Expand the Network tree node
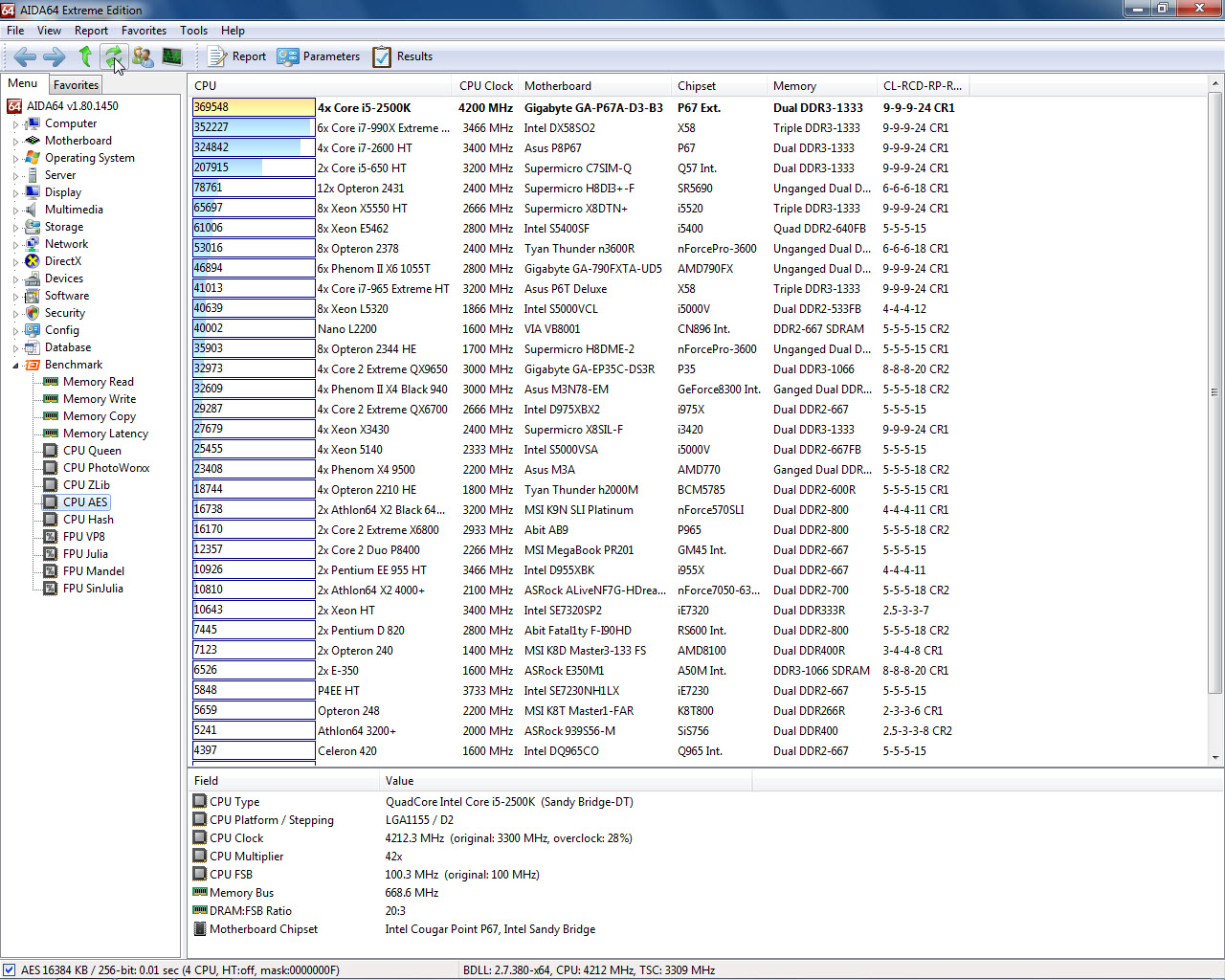The height and width of the screenshot is (980, 1225). click(15, 245)
